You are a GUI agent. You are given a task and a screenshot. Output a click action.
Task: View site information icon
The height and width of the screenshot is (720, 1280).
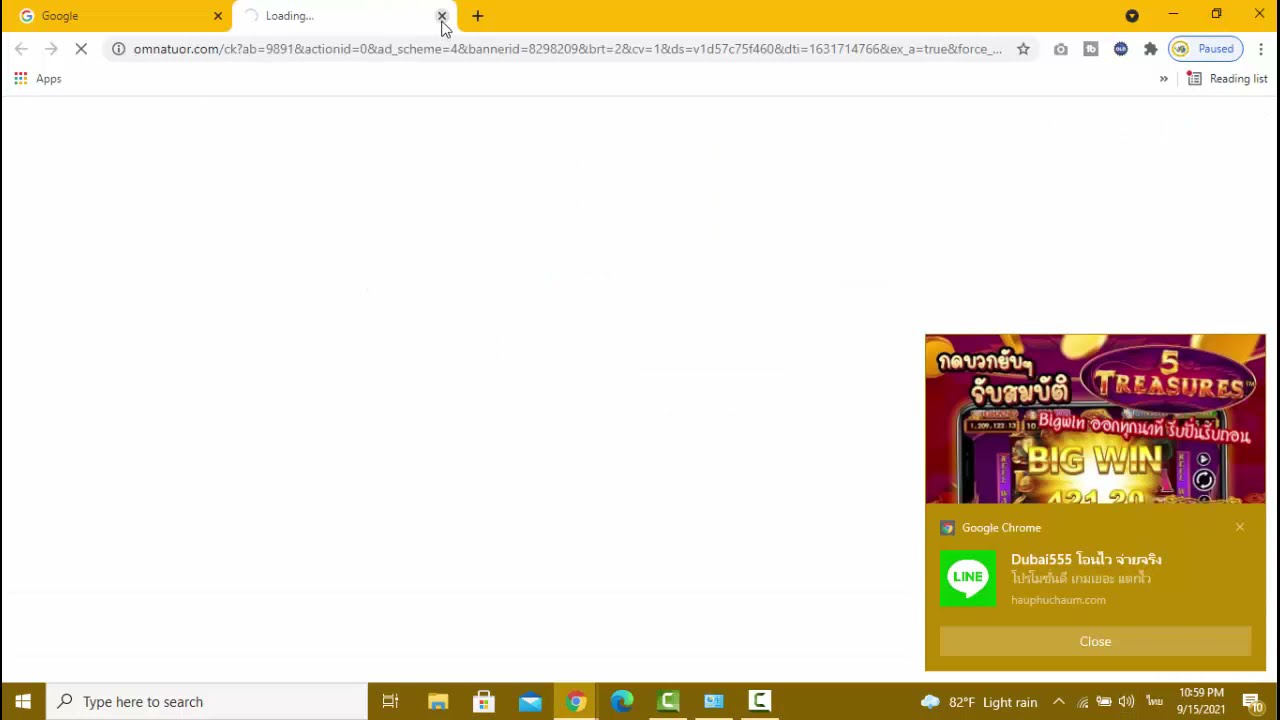pyautogui.click(x=118, y=49)
